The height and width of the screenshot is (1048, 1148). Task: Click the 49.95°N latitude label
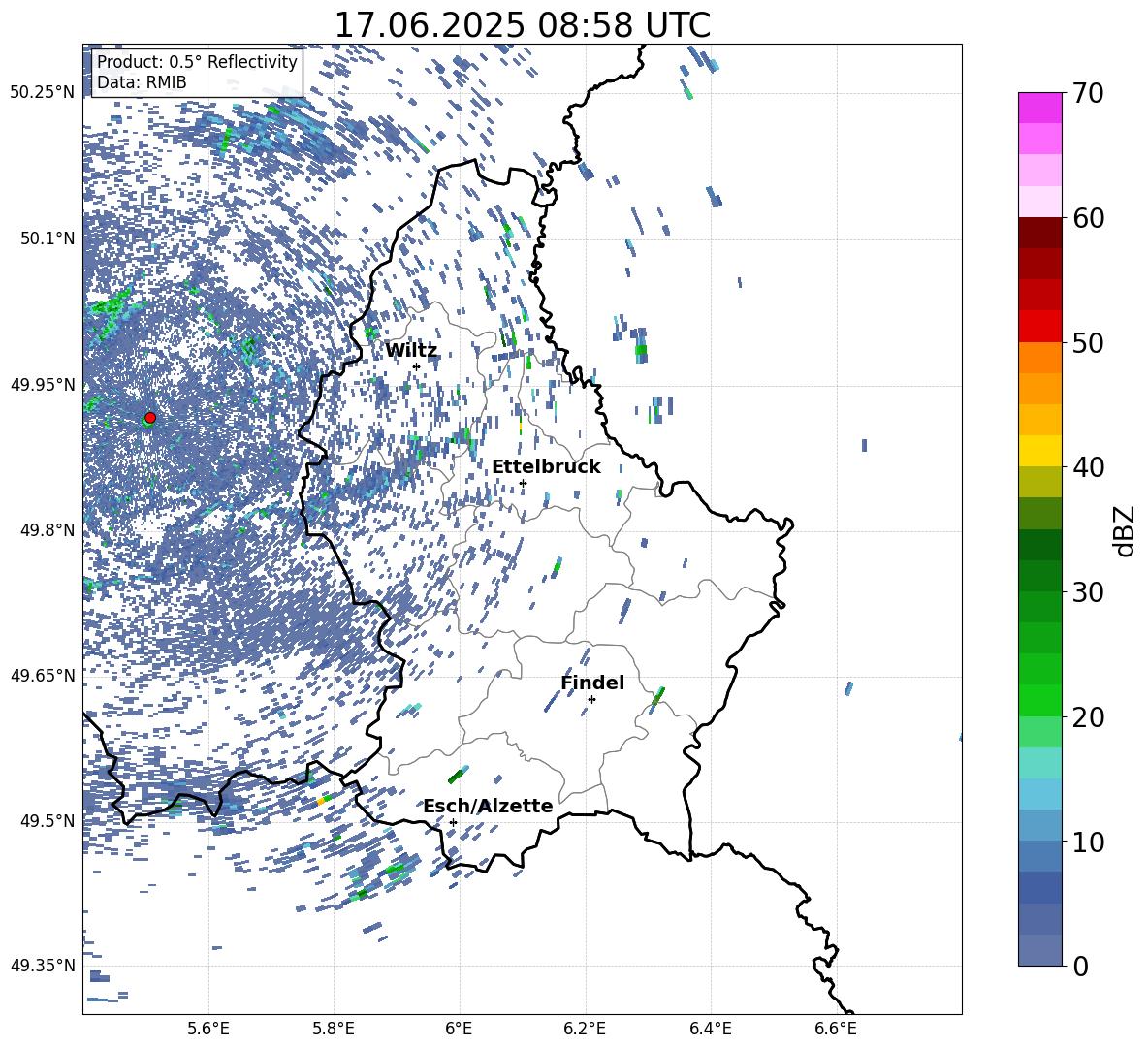[x=43, y=385]
